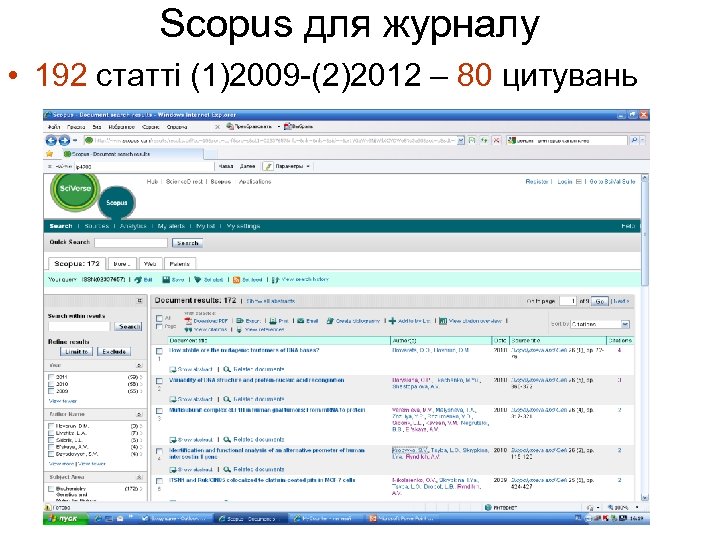Click the Set alert bell icon
Viewport: 720px width, 540px height.
pyautogui.click(x=198, y=280)
